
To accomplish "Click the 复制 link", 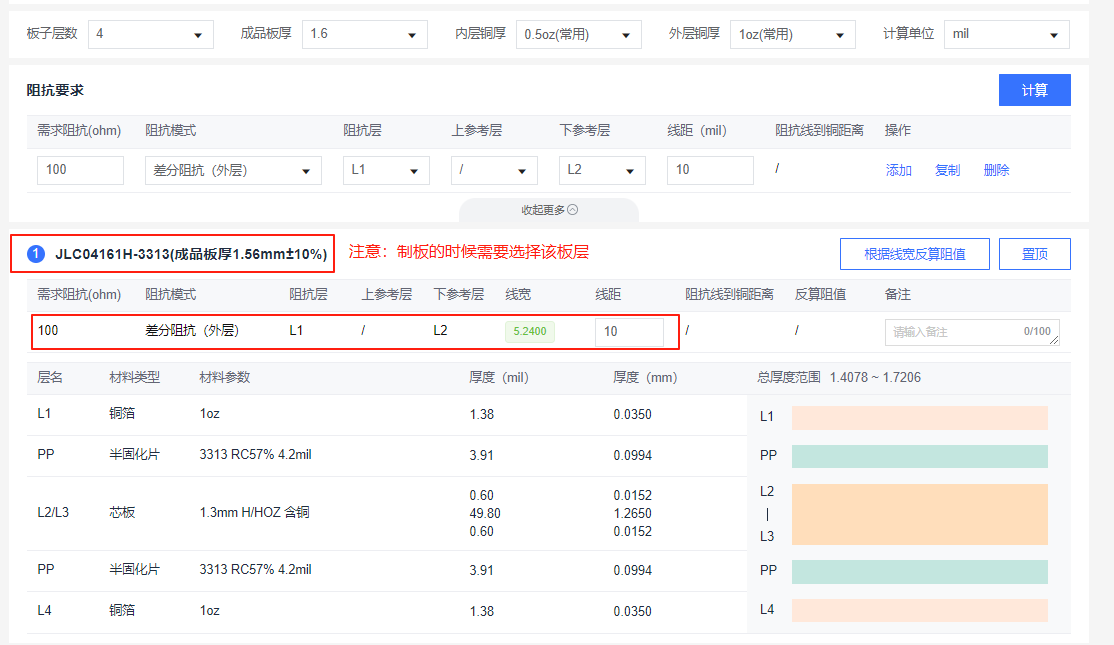I will coord(947,170).
